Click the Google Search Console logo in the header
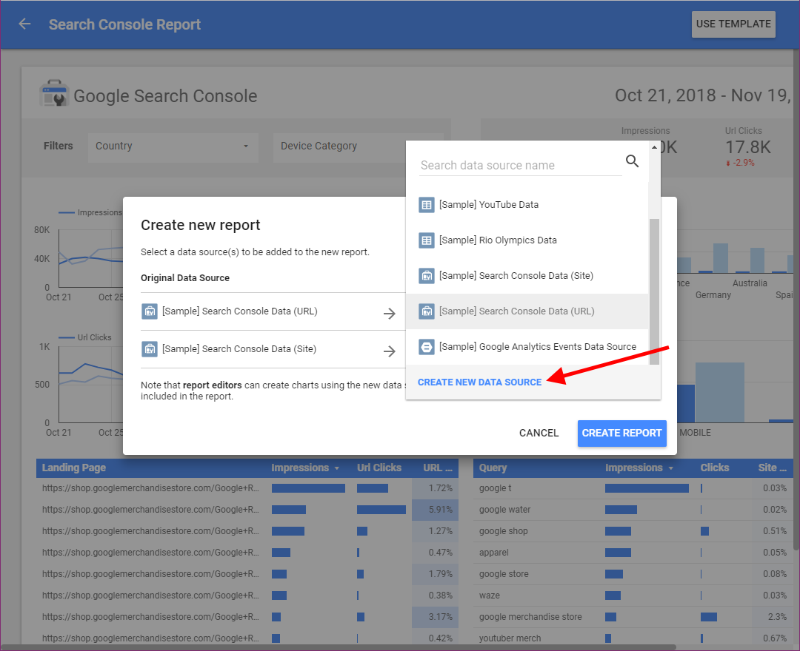This screenshot has height=651, width=800. pos(54,96)
